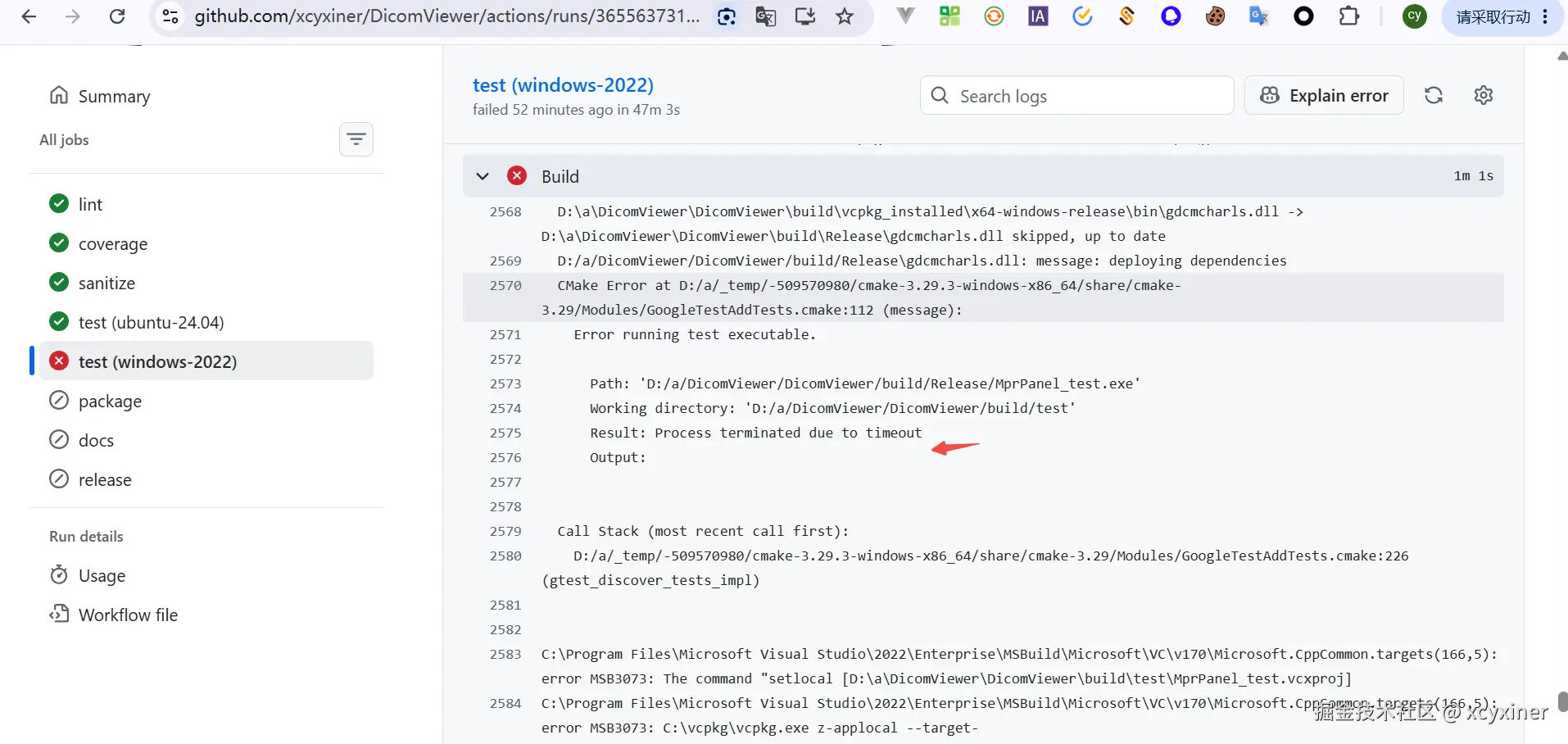The image size is (1568, 744).
Task: Bookmark this page with the star icon
Action: (845, 16)
